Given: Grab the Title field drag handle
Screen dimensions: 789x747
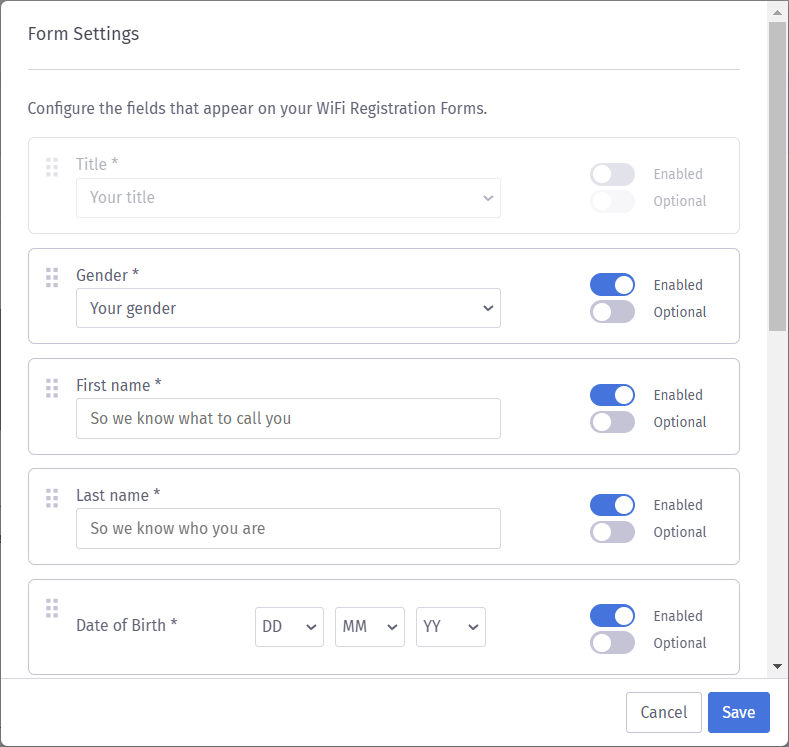Looking at the screenshot, I should (x=52, y=167).
